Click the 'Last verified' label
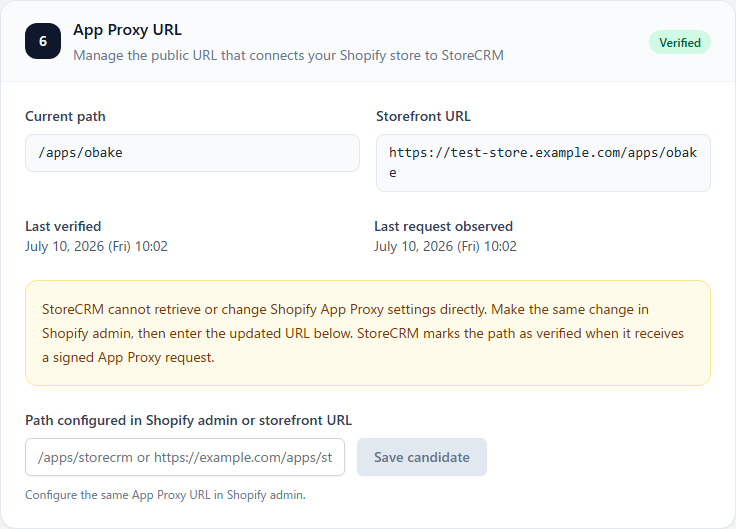This screenshot has height=529, width=736. click(x=63, y=226)
